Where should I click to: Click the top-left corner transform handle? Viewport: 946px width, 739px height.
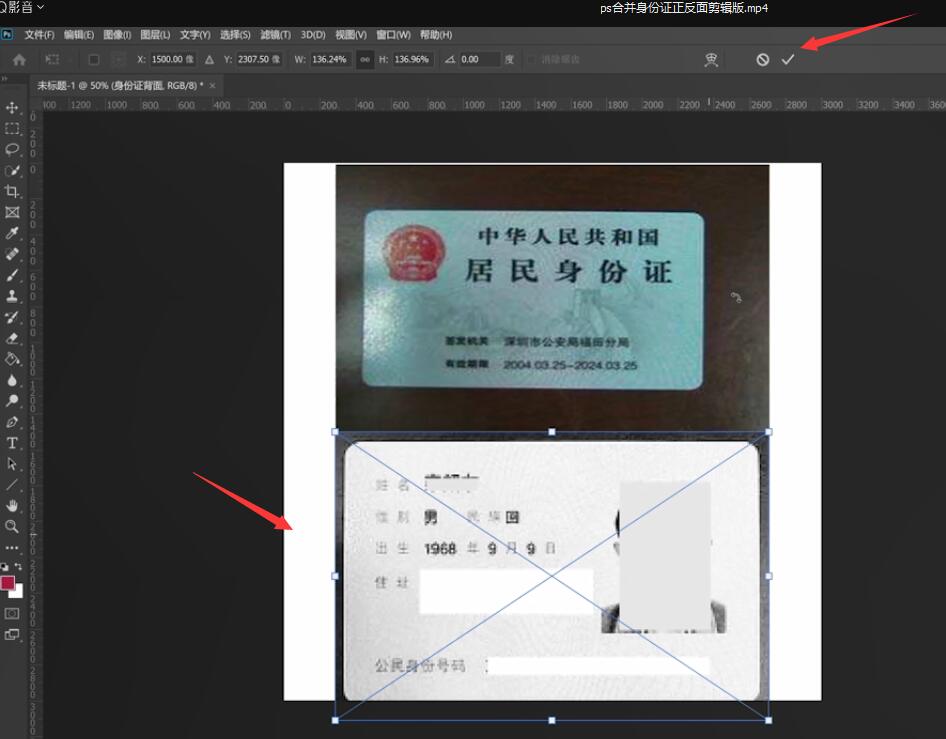point(335,432)
